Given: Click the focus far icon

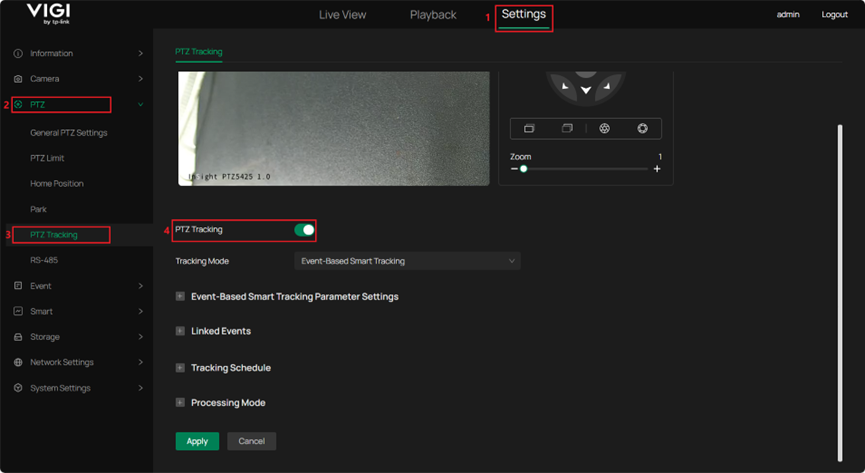Looking at the screenshot, I should coord(567,129).
